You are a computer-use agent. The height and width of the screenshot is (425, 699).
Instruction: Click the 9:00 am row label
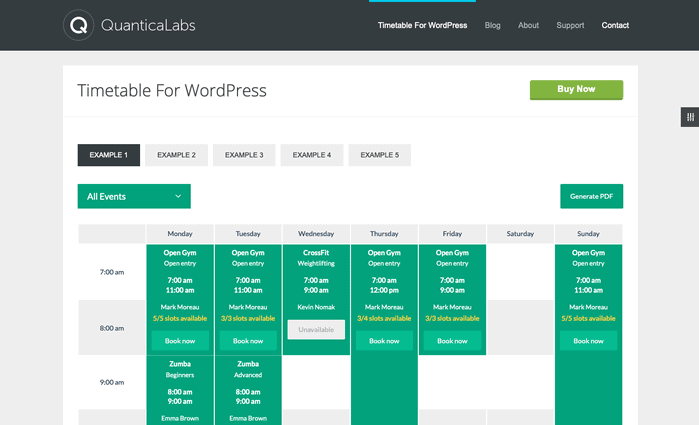[x=112, y=382]
